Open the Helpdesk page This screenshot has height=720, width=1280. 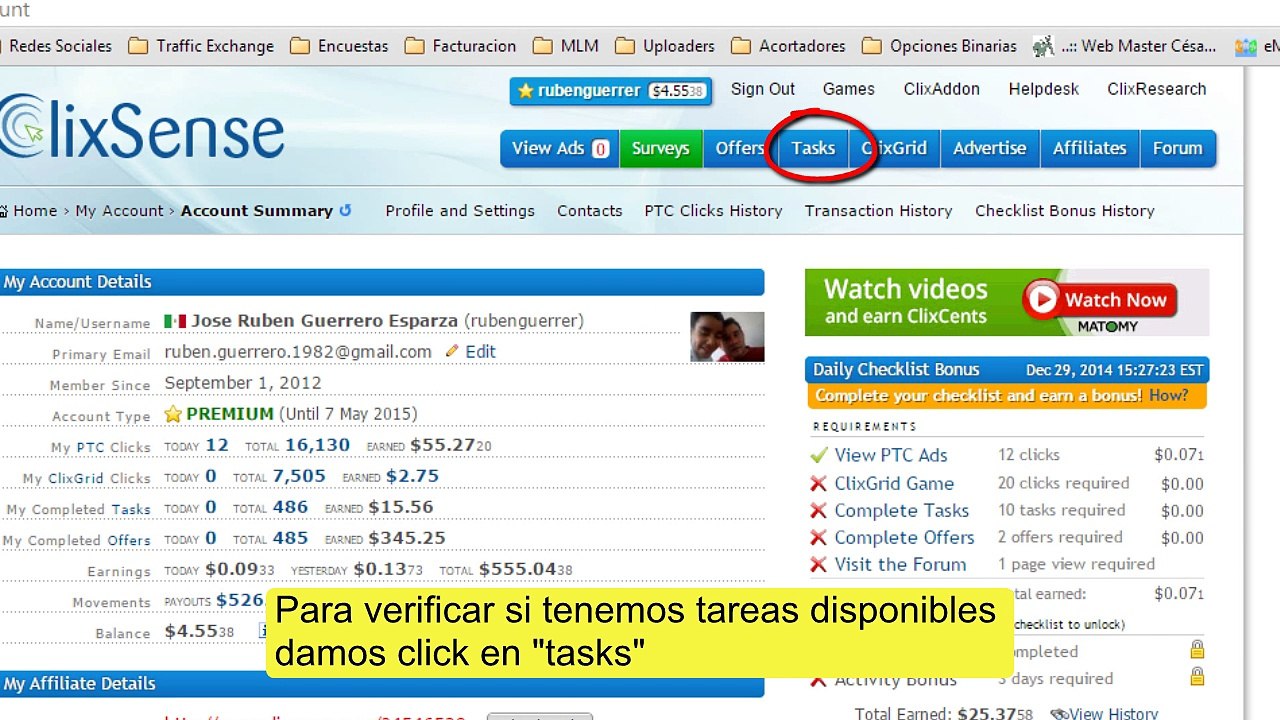pos(1044,89)
